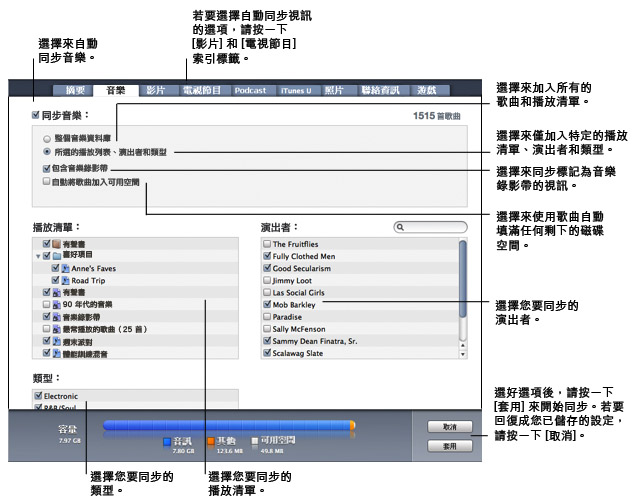
Task: Uncheck Sammy Dean Finatra, Sr. checkbox
Action: point(267,340)
